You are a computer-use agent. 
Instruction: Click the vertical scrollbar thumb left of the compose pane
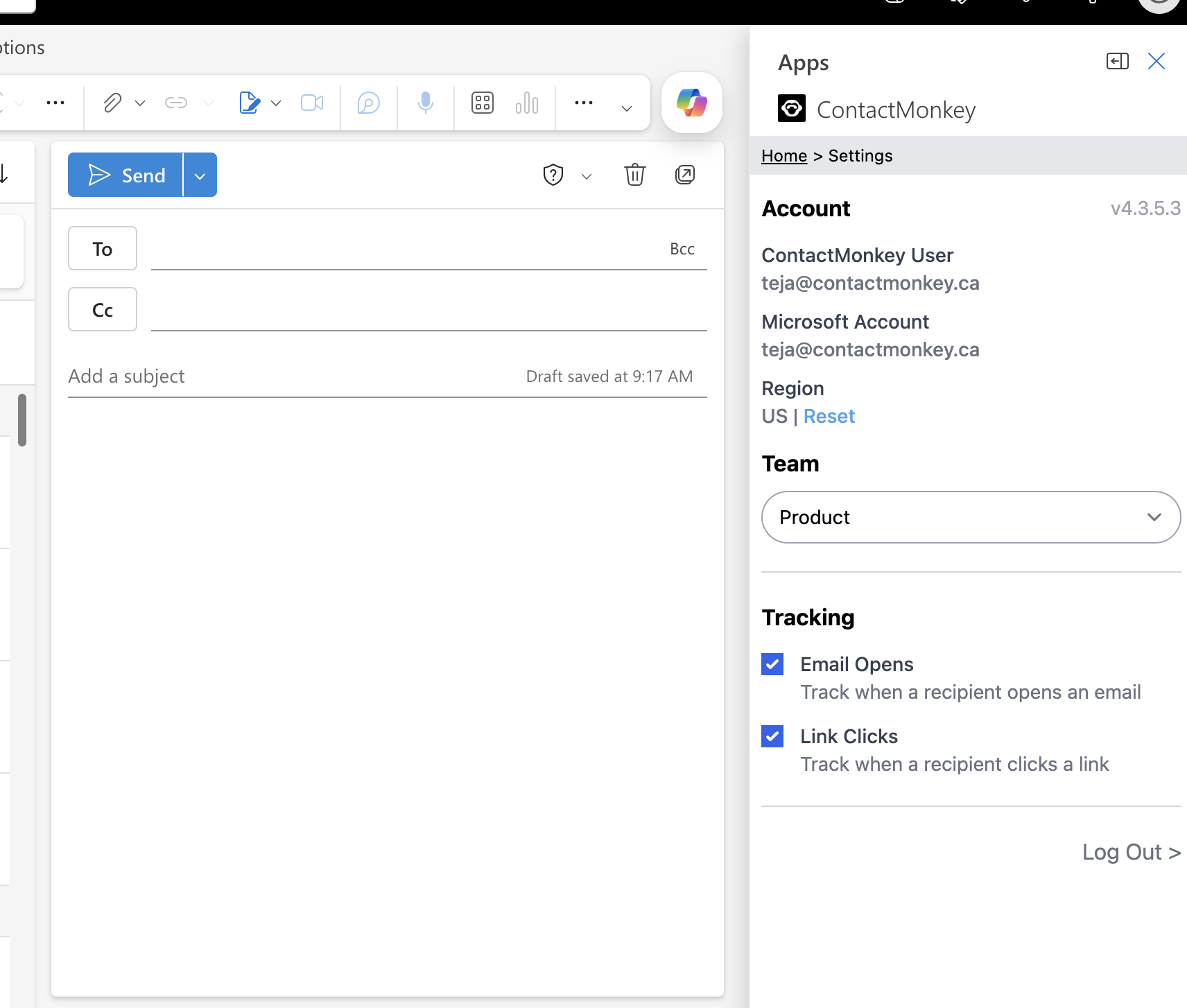click(22, 420)
